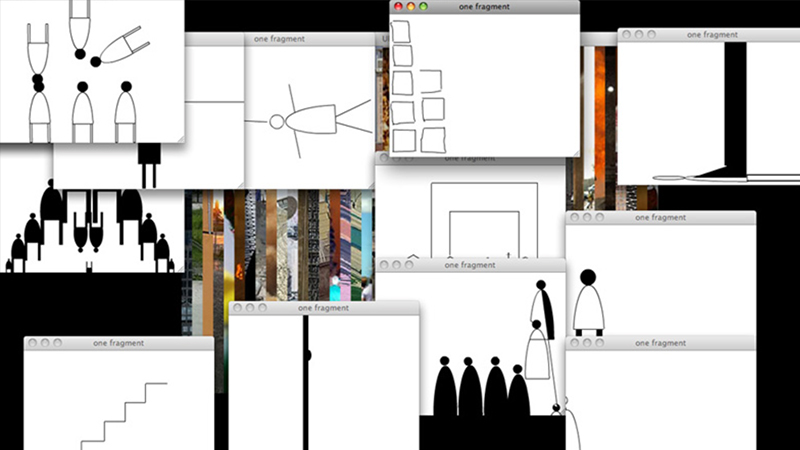The width and height of the screenshot is (800, 450).
Task: Minimize the top-right window with black column
Action: tap(639, 34)
